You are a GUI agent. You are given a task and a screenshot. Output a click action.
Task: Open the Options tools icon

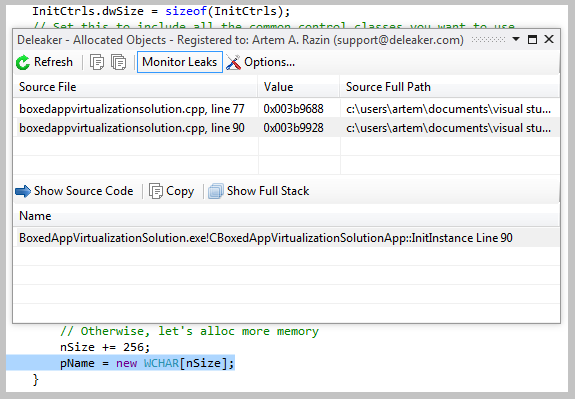tap(233, 62)
